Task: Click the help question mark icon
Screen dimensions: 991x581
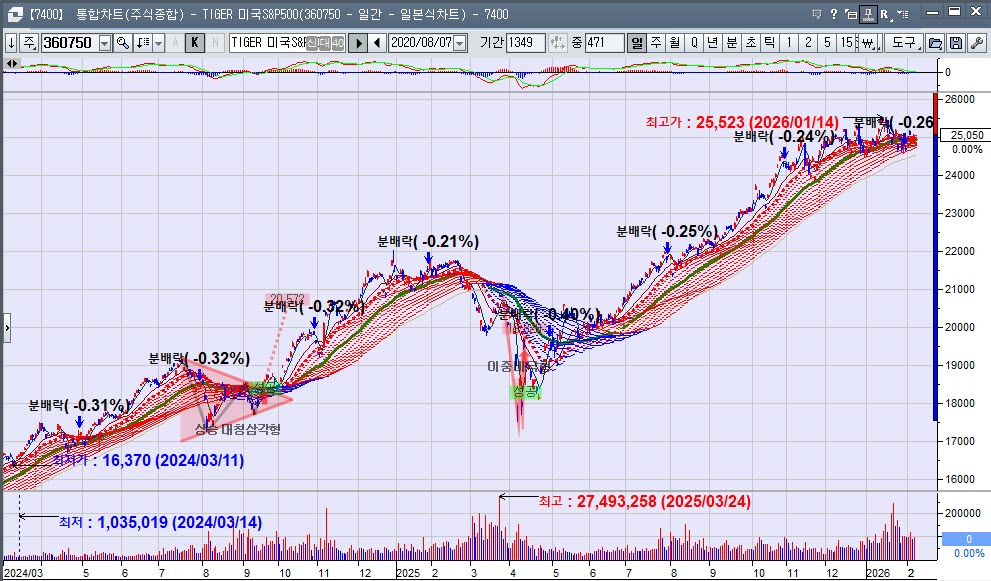Action: tap(833, 14)
